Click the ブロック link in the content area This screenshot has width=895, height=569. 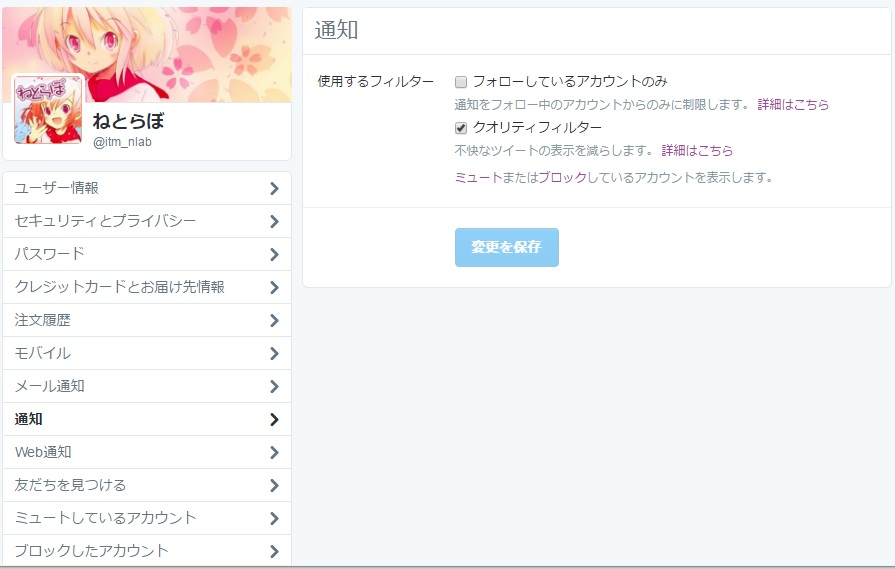[x=563, y=177]
